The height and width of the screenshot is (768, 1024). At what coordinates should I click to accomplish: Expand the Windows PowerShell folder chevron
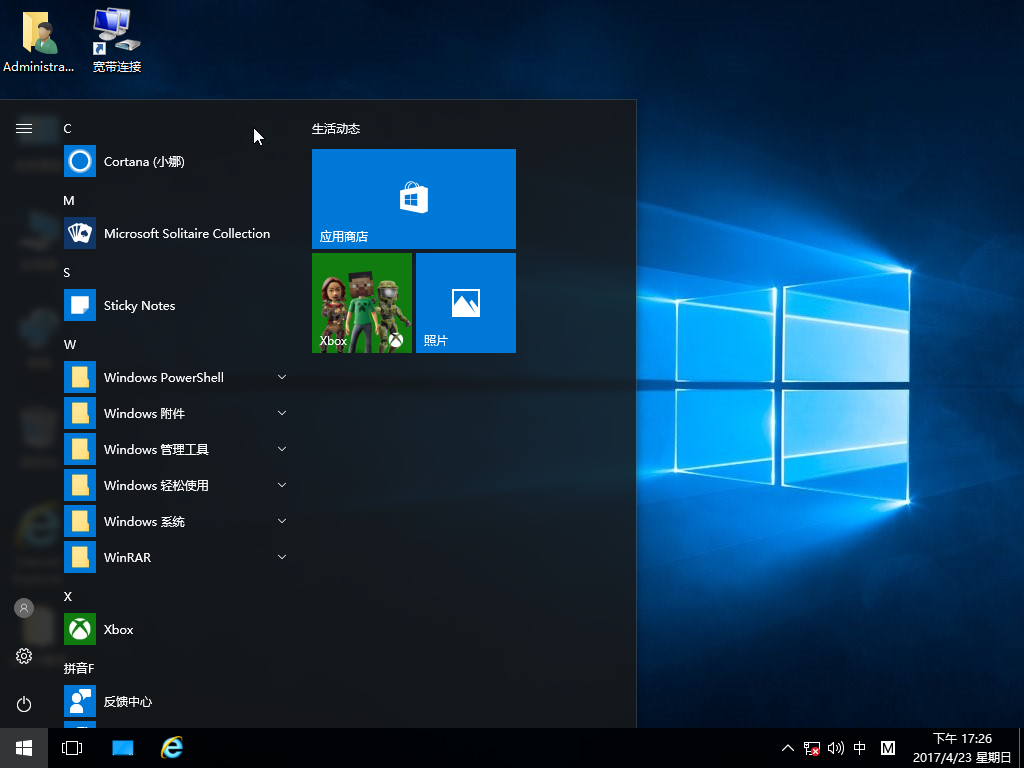tap(282, 377)
